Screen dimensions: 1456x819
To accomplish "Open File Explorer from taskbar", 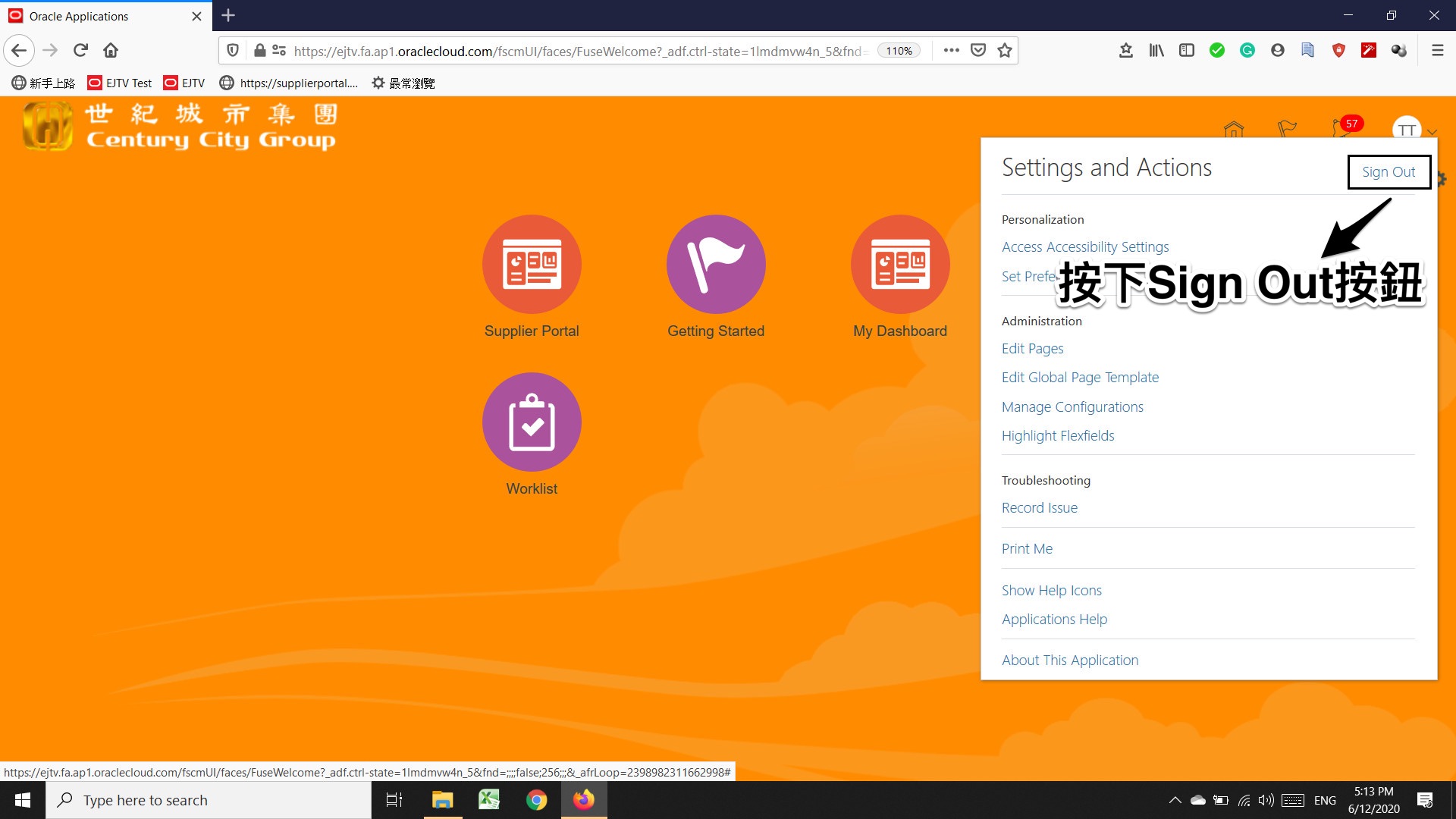I will 442,800.
